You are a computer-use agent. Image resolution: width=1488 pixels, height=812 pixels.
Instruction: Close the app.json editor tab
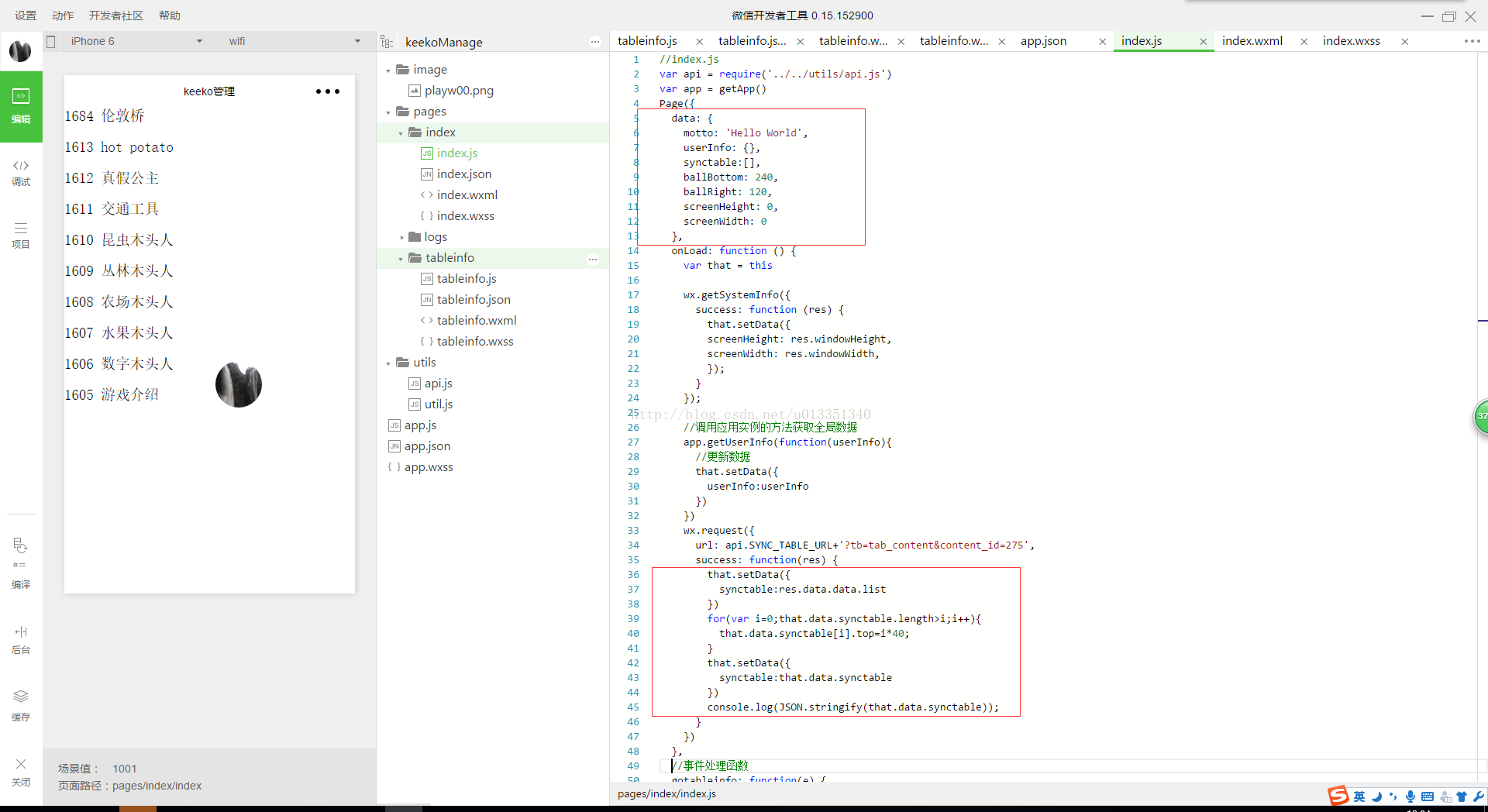[1102, 42]
